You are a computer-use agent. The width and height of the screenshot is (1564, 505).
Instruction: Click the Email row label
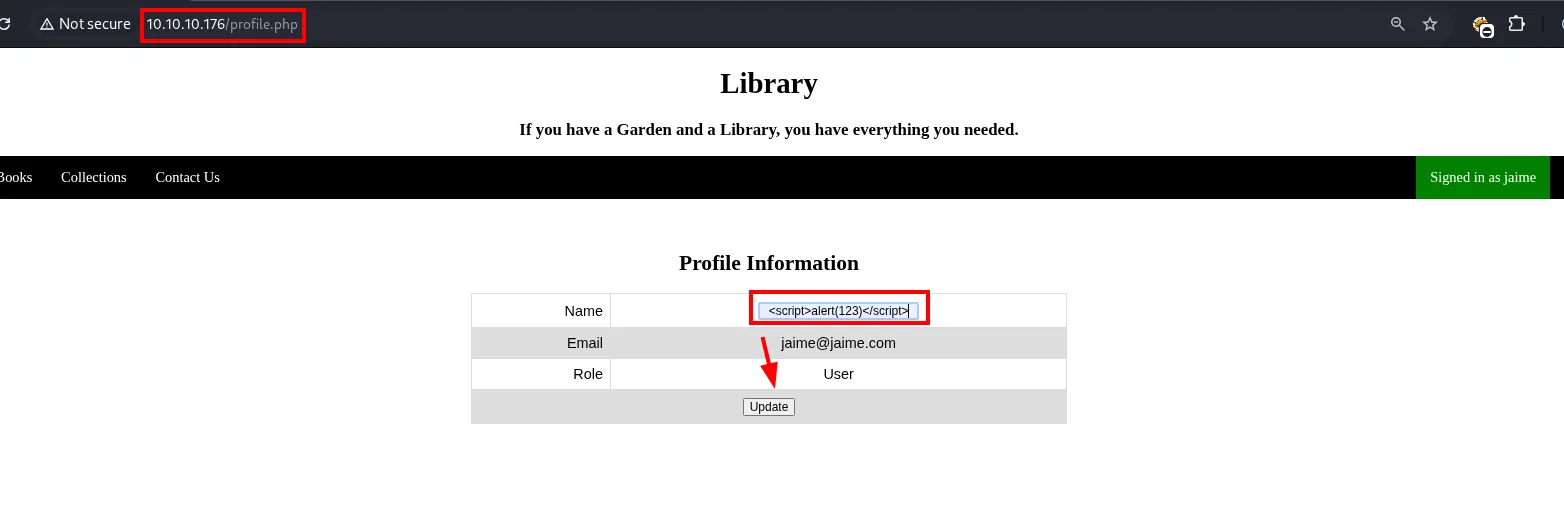point(584,343)
